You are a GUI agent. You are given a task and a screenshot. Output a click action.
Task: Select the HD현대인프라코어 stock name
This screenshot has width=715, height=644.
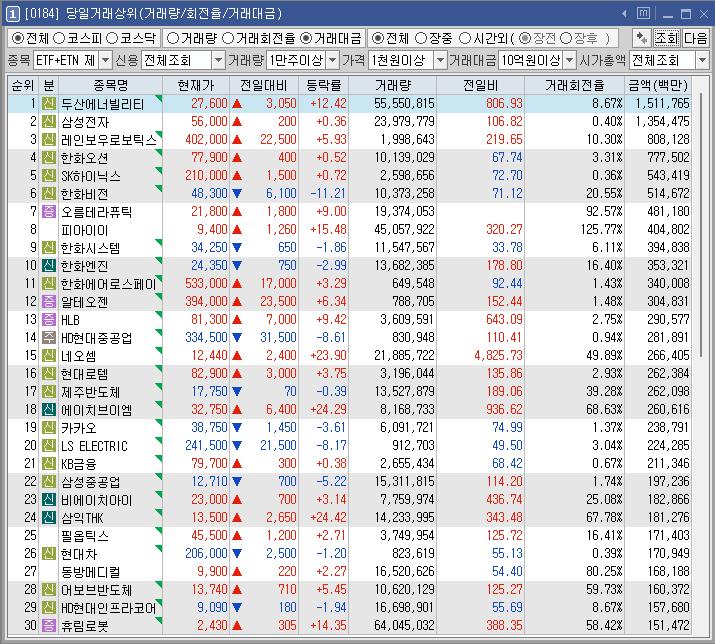109,608
